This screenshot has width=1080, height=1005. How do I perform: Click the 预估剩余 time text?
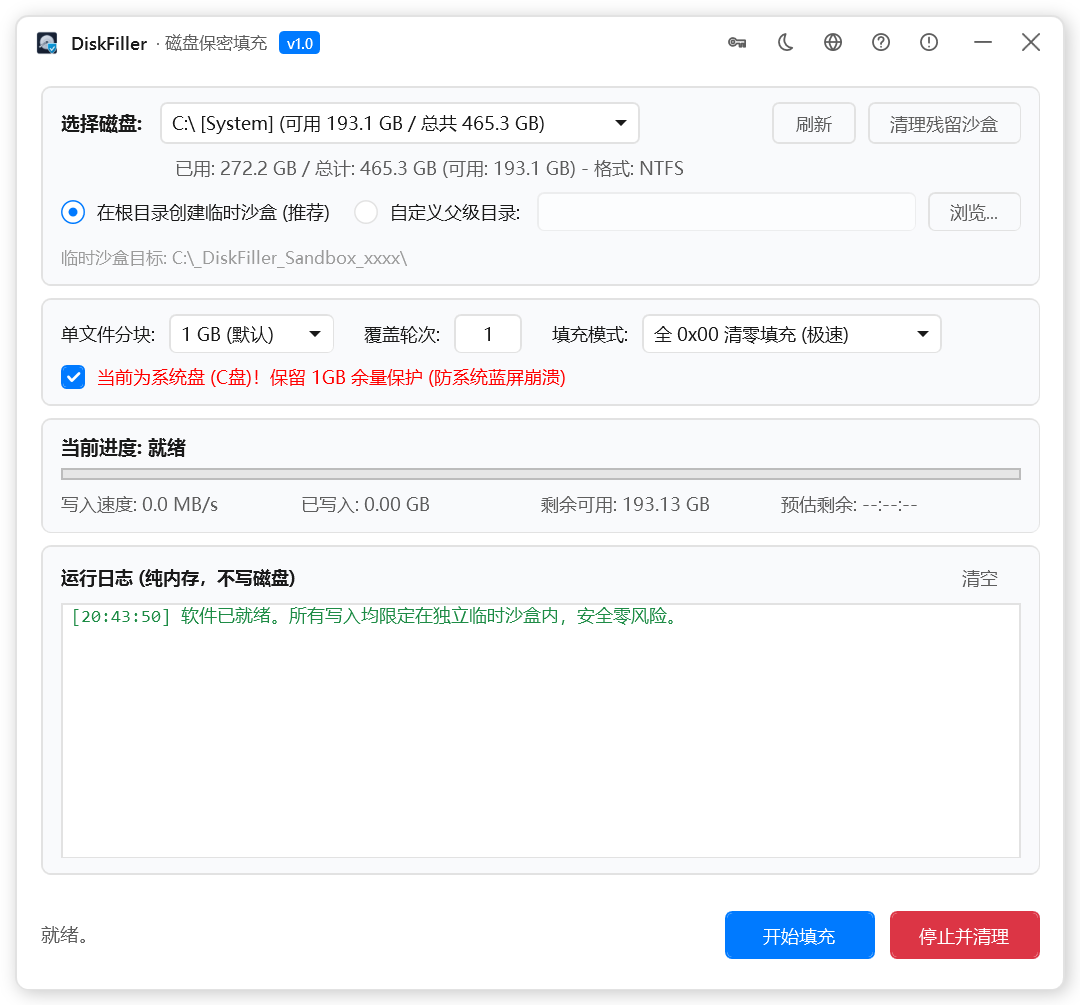pyautogui.click(x=849, y=505)
